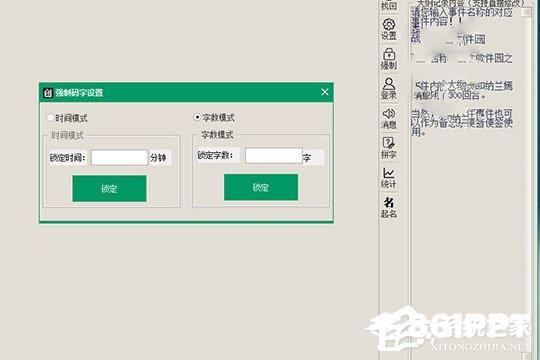The image size is (540, 360).
Task: Open the 拼字 icon in the sidebar
Action: point(389,148)
